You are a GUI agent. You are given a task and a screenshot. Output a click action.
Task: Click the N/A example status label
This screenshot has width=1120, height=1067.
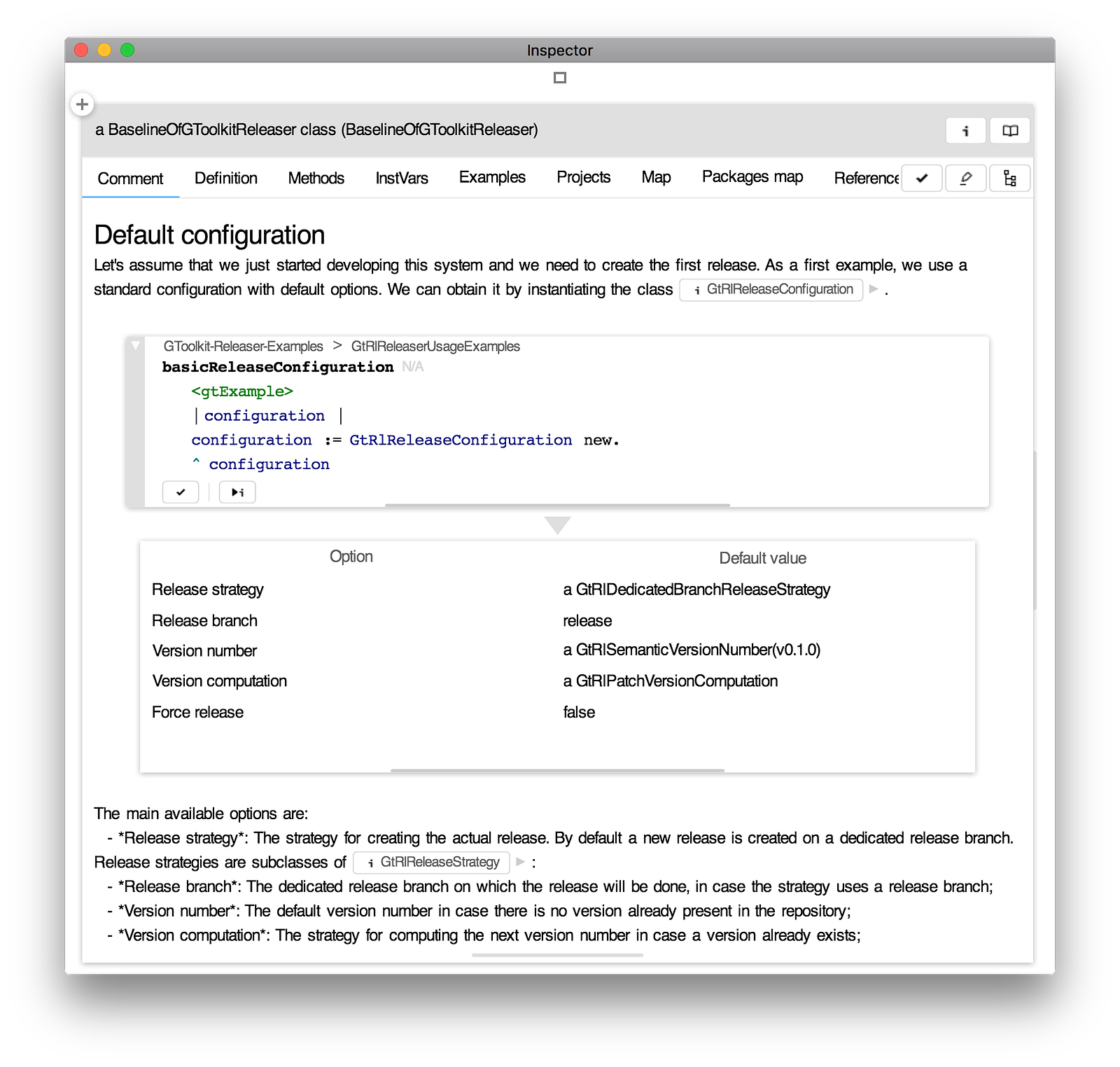[413, 367]
